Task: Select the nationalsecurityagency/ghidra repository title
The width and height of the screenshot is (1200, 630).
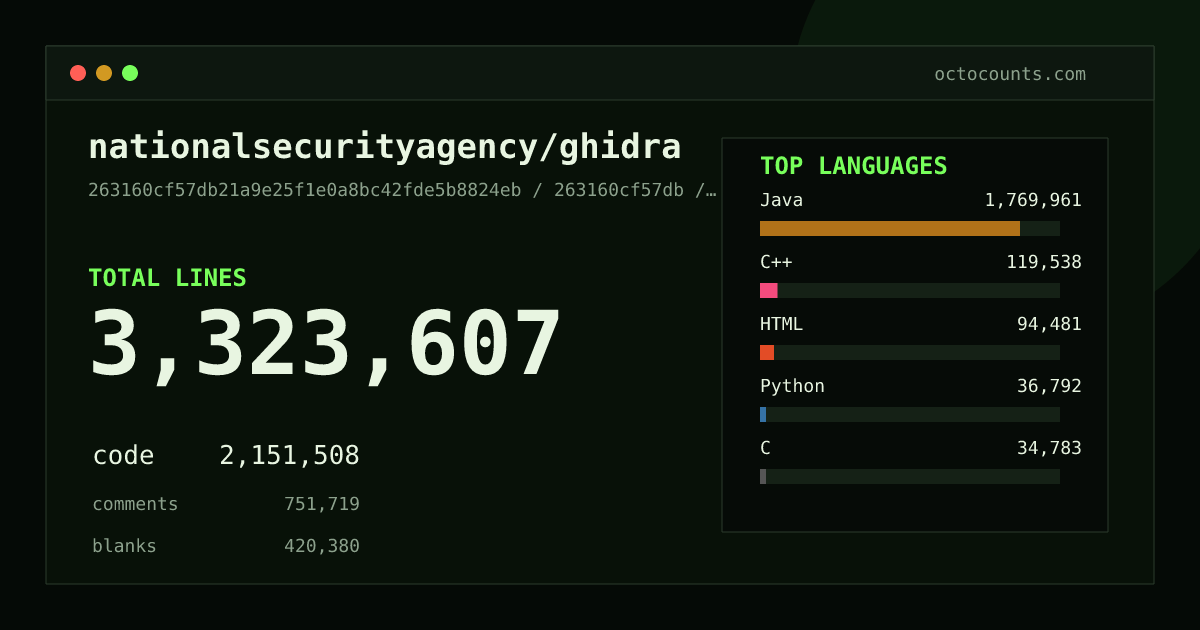Action: pos(385,147)
